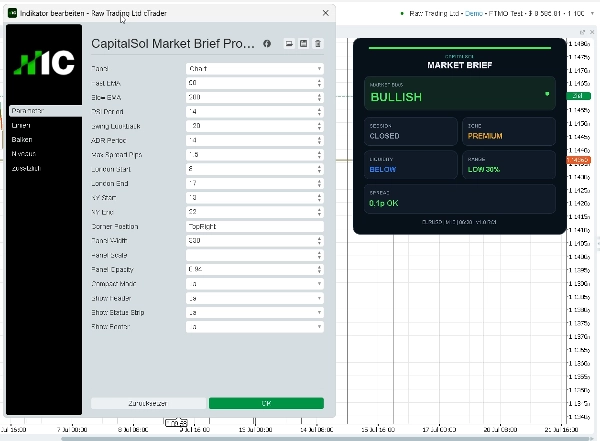Open the indicator info icon
Viewport: 600px width, 441px height.
point(267,44)
